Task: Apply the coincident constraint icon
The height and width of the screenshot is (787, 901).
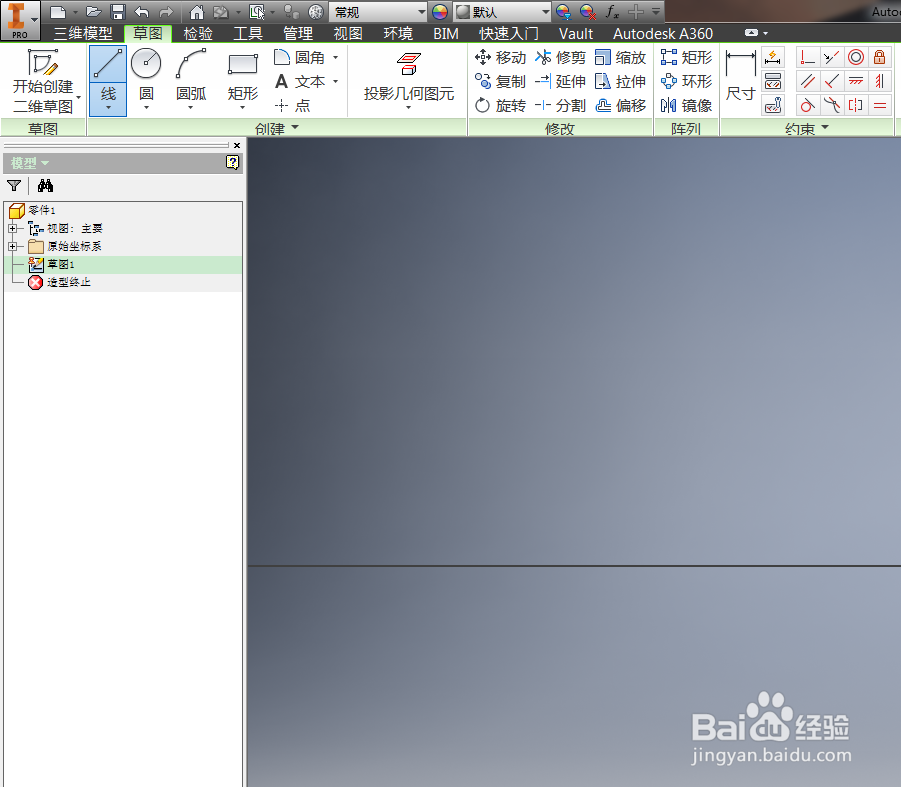Action: click(808, 57)
